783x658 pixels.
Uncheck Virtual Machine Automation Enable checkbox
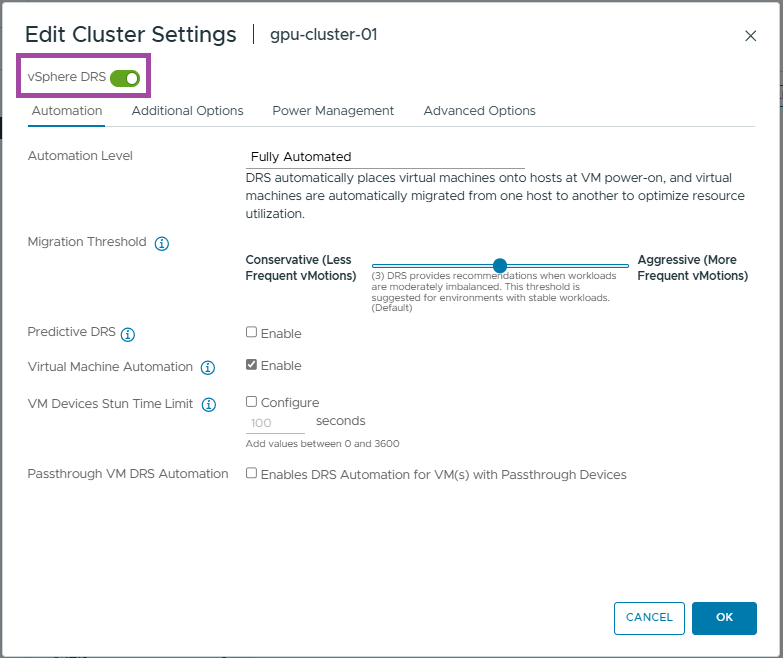(252, 365)
